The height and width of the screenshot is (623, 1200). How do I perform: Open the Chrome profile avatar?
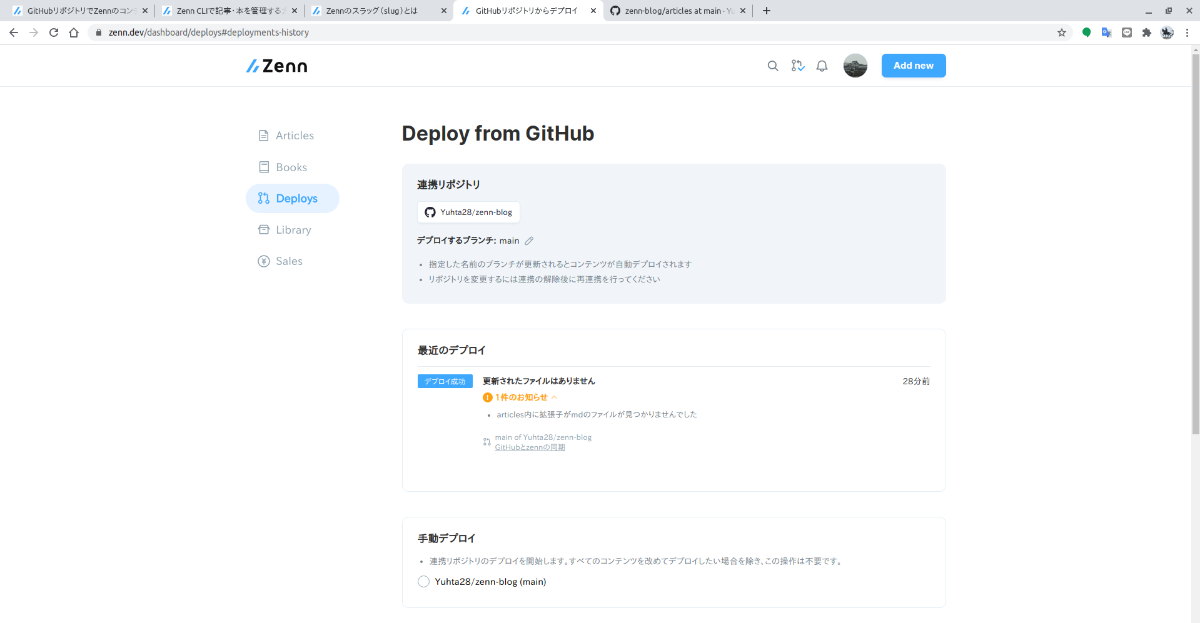pyautogui.click(x=1167, y=32)
